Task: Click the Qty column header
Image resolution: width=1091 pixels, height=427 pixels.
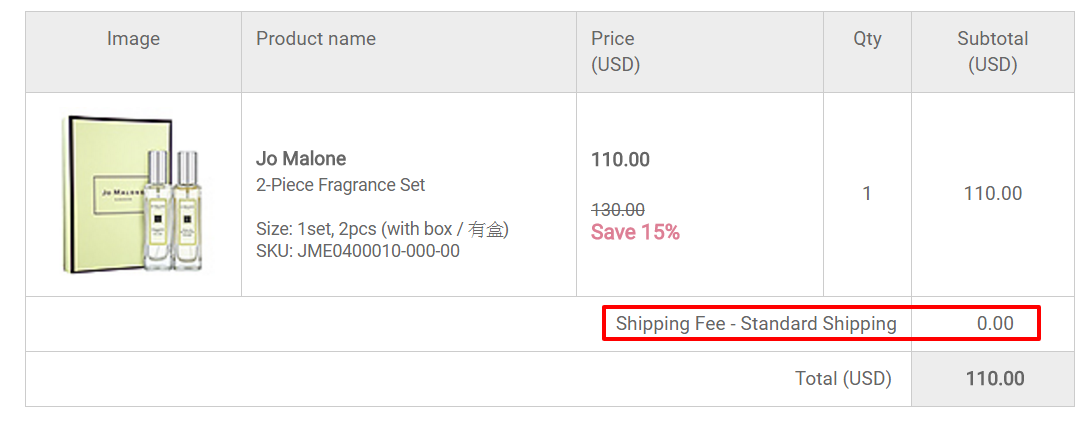Action: coord(867,39)
